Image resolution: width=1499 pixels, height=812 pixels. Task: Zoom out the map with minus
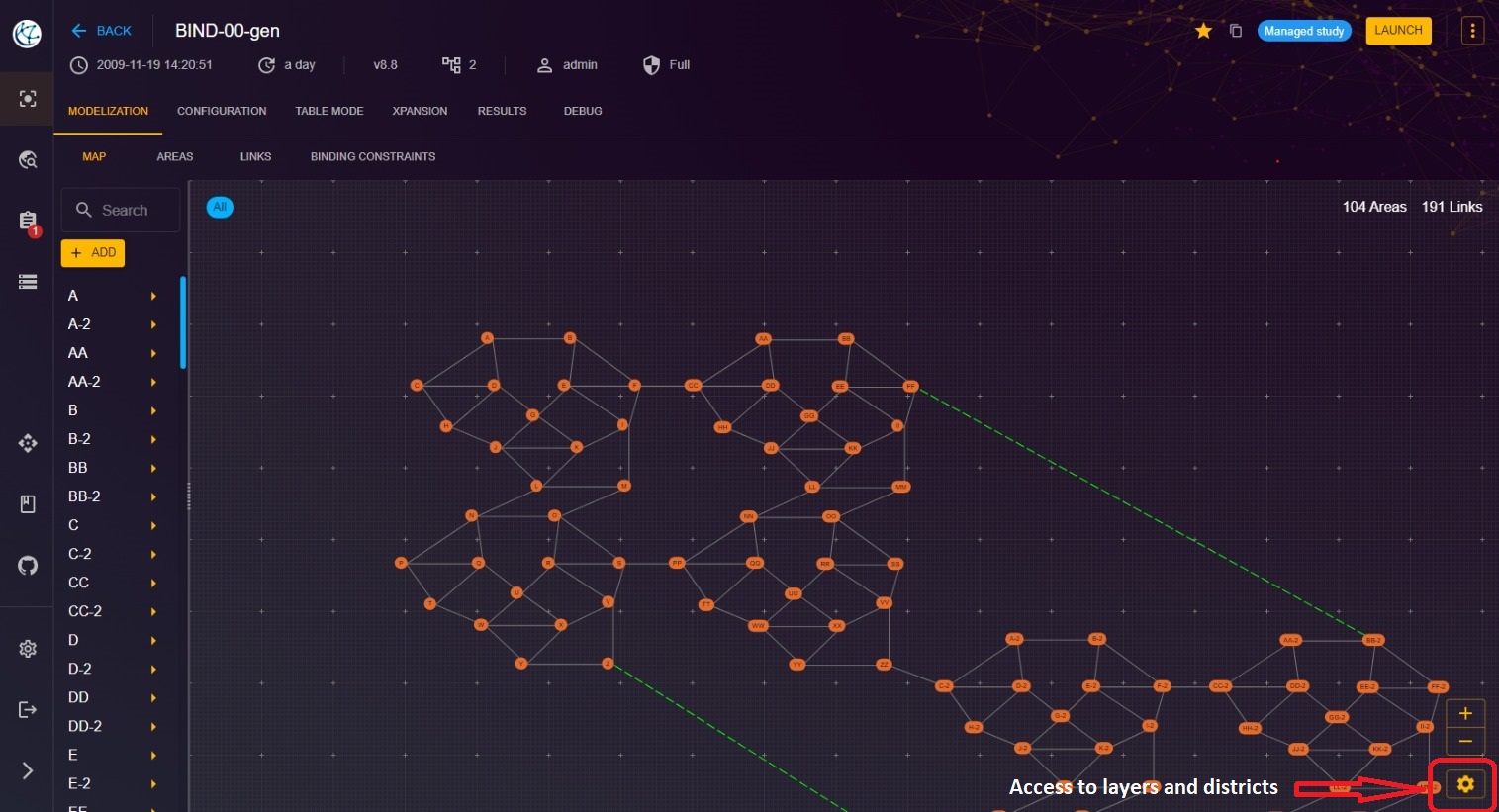click(x=1465, y=741)
